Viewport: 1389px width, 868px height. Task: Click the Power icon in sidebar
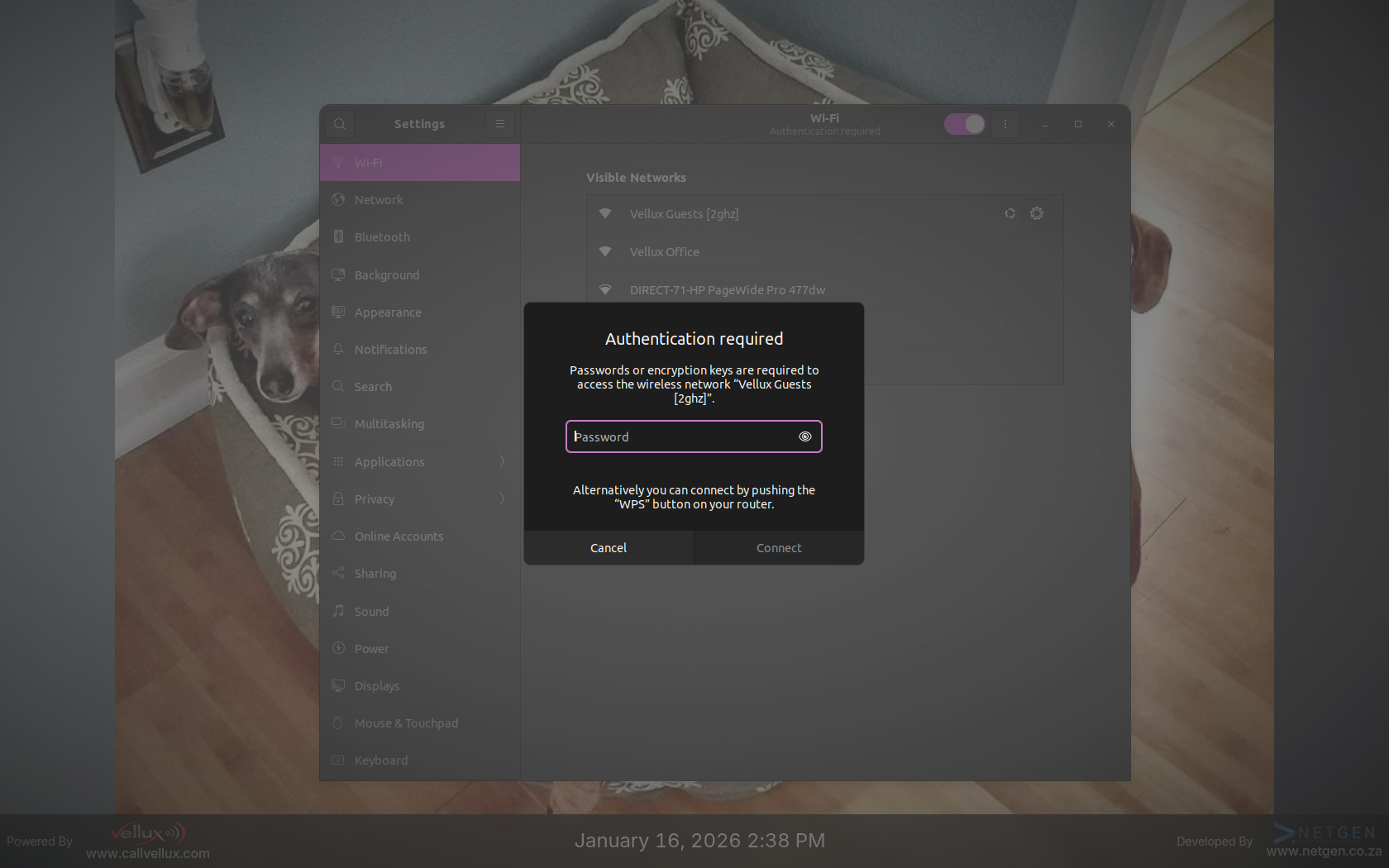[338, 648]
